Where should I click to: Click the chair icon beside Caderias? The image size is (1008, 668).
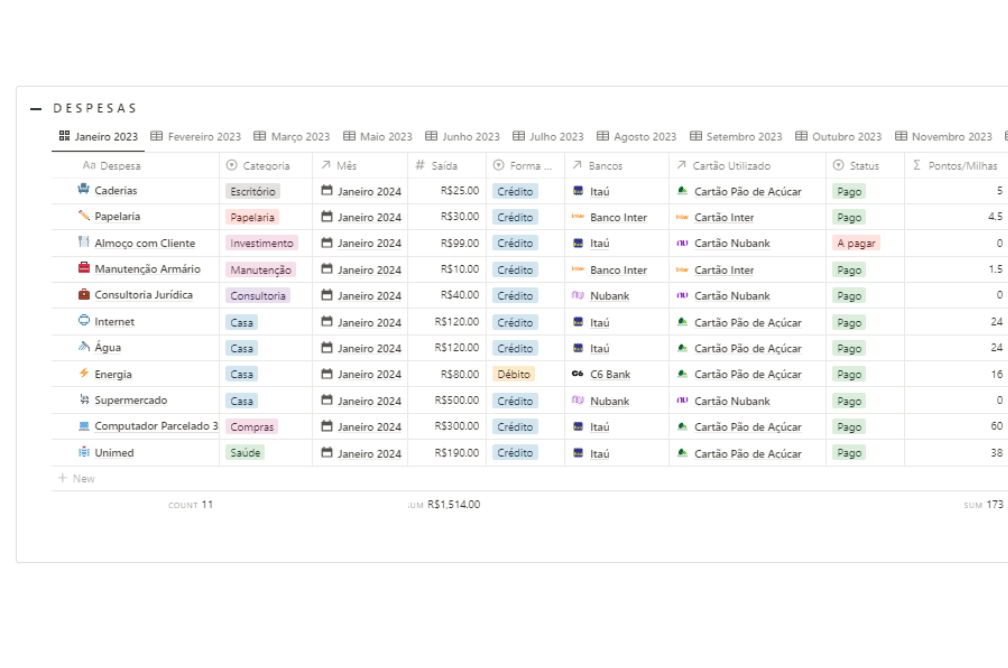tap(84, 190)
